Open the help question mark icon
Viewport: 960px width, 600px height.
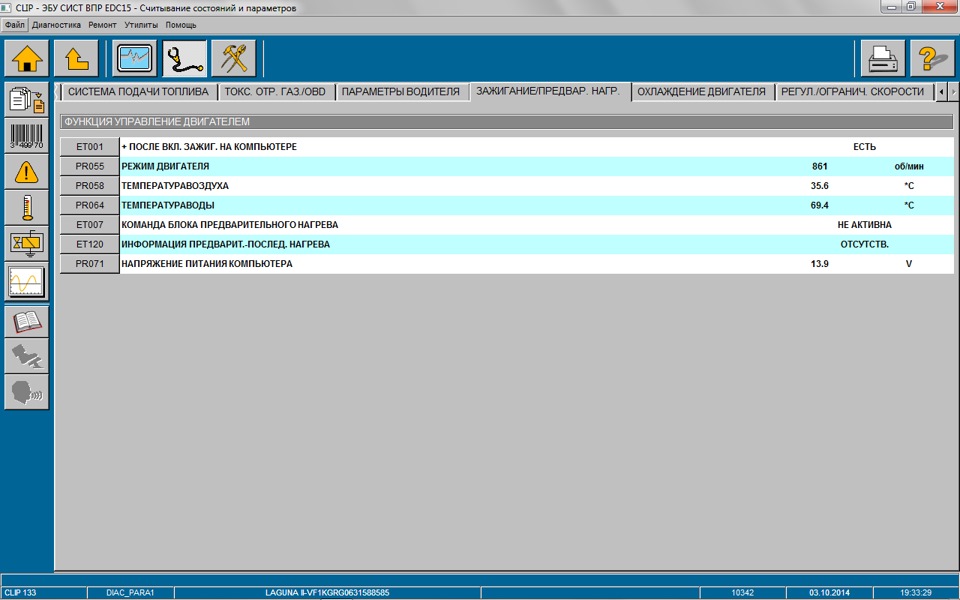pyautogui.click(x=932, y=59)
